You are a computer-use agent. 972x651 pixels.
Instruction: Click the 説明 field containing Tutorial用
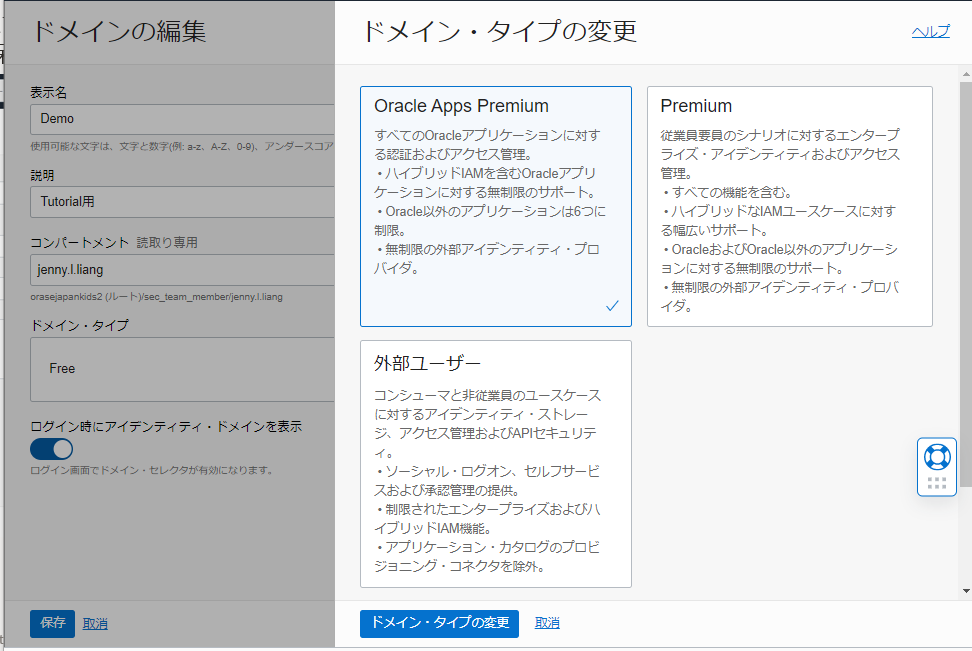[182, 201]
